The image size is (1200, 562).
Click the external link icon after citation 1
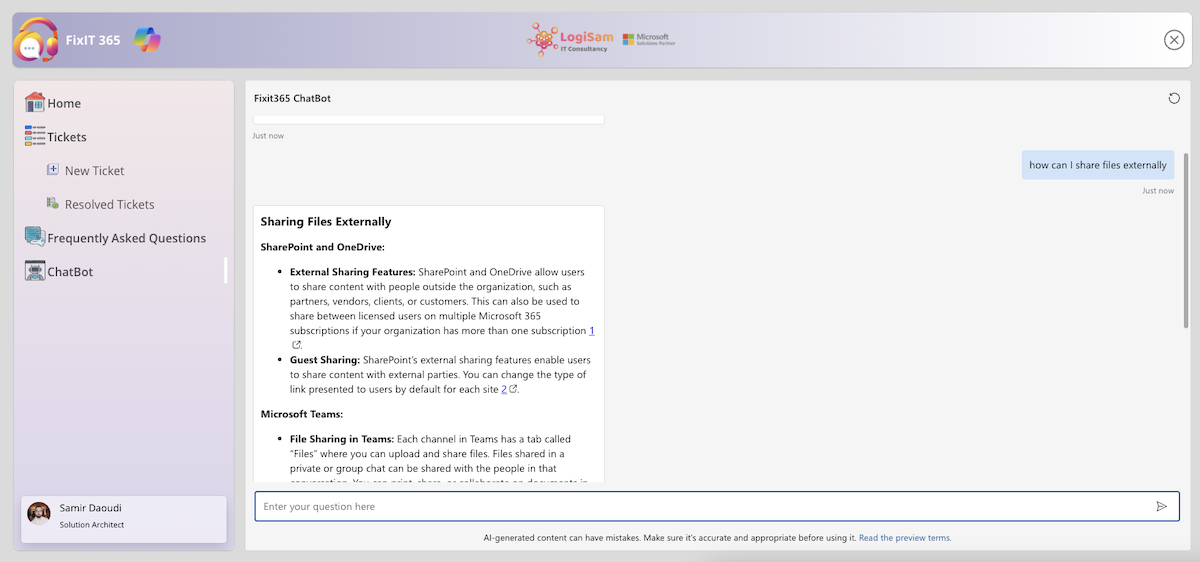click(296, 344)
